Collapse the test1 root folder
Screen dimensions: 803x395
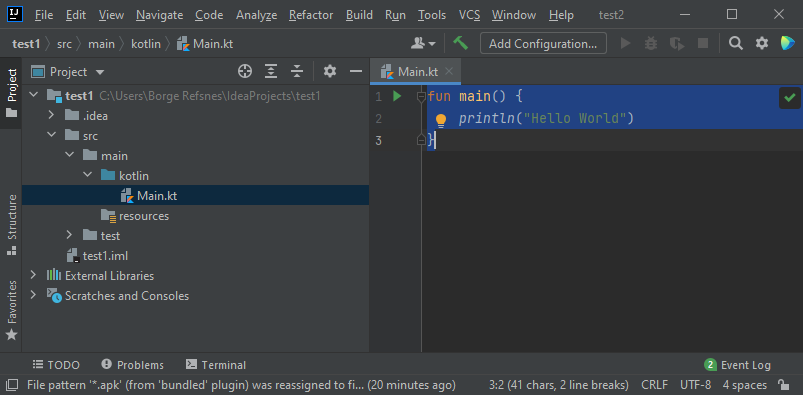(x=34, y=95)
